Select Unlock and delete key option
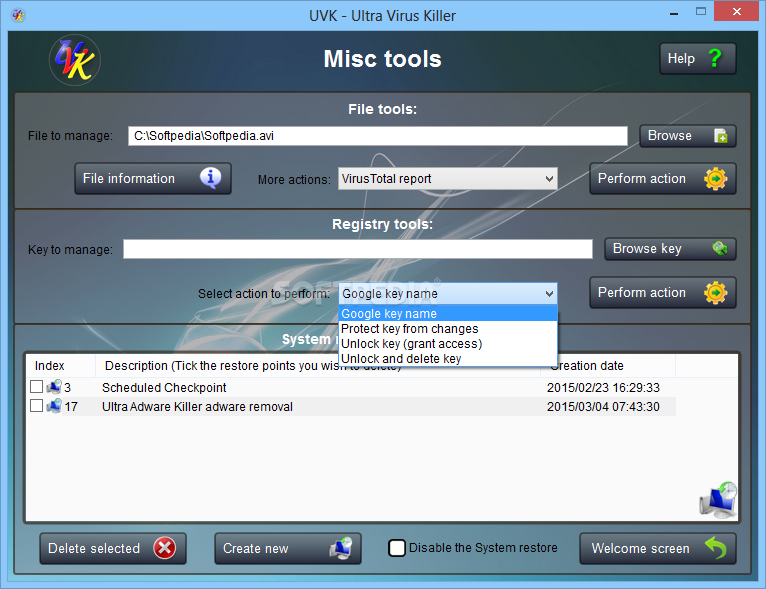This screenshot has height=589, width=766. tap(448, 358)
